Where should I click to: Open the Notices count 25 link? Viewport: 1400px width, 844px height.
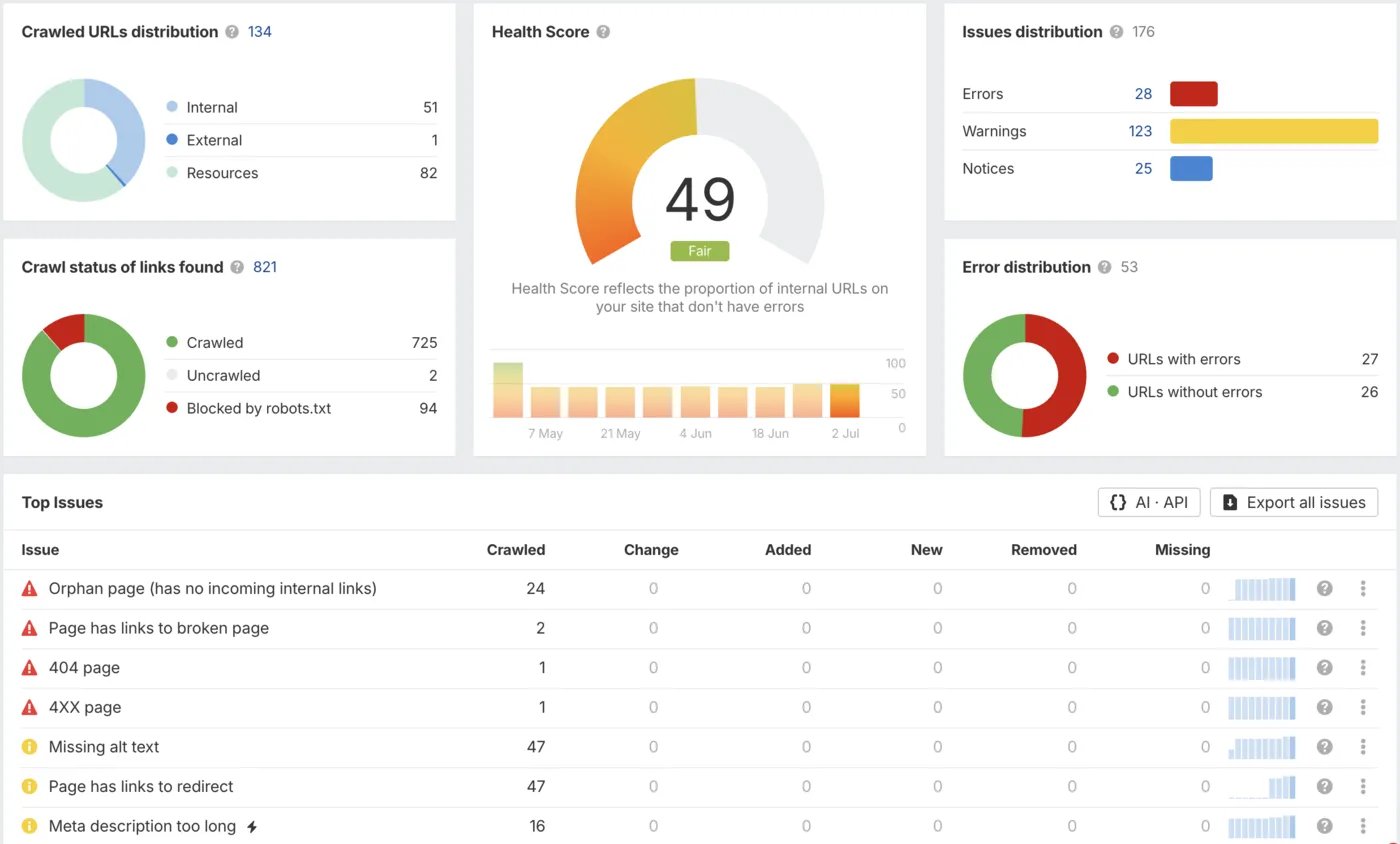[x=1143, y=168]
